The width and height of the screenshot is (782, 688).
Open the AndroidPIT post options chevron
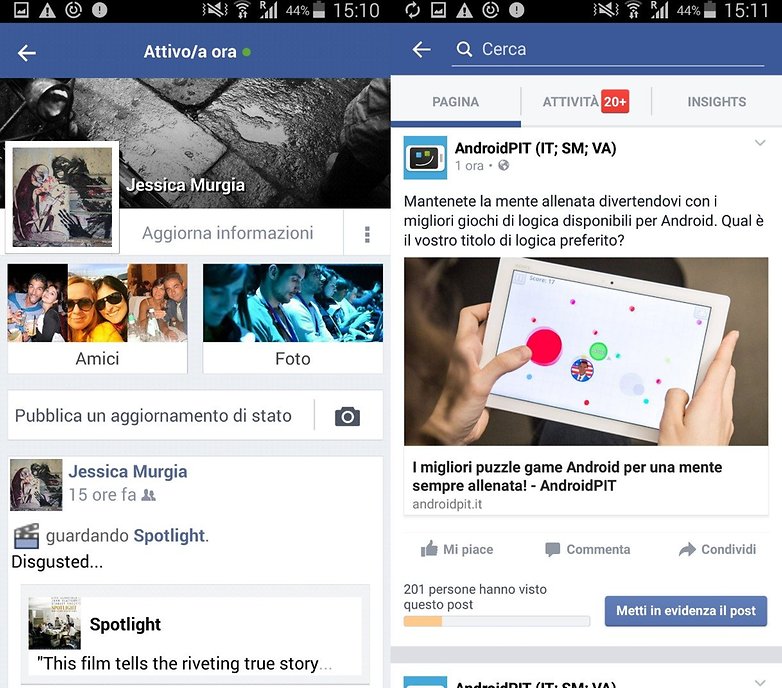[760, 143]
